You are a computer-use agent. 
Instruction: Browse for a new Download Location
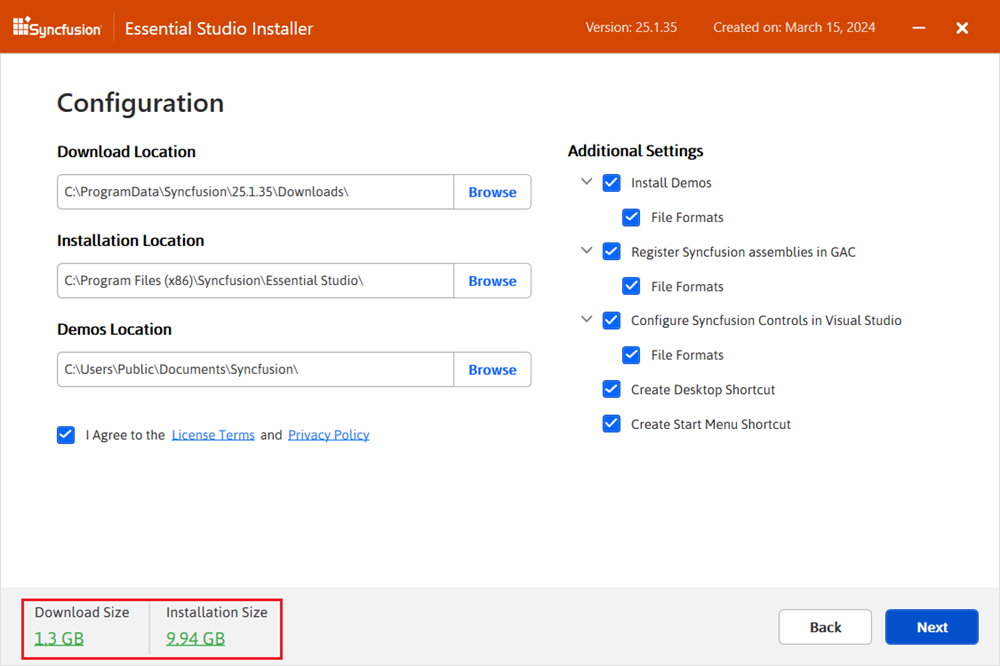click(x=492, y=192)
